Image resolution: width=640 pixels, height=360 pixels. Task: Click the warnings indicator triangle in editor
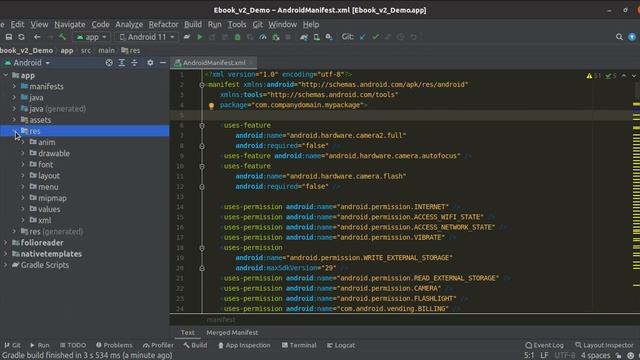click(x=589, y=76)
